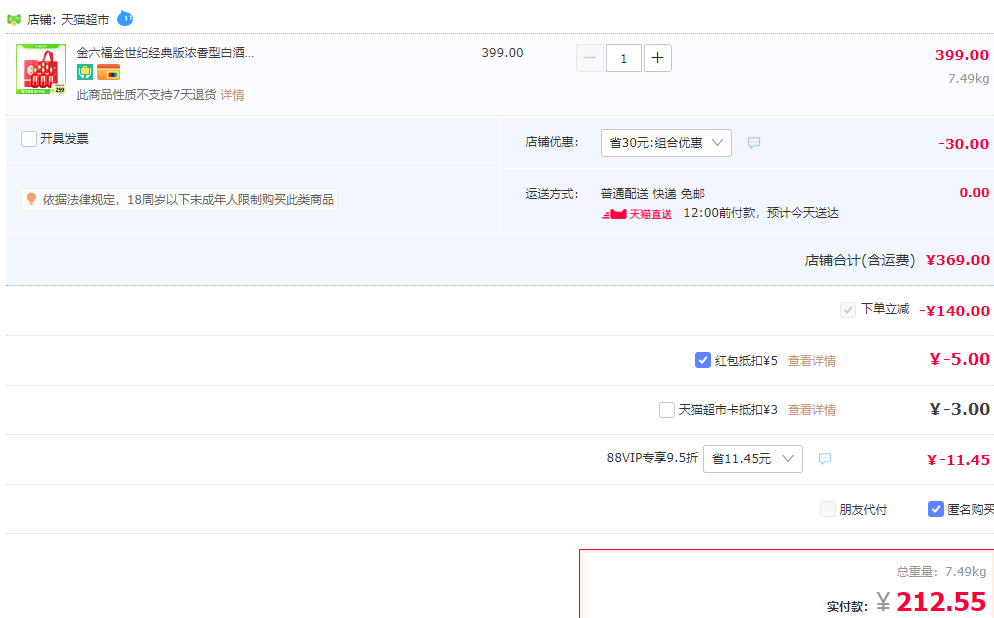The image size is (994, 618).
Task: Click the 天猫直送 delivery logo
Action: (636, 214)
